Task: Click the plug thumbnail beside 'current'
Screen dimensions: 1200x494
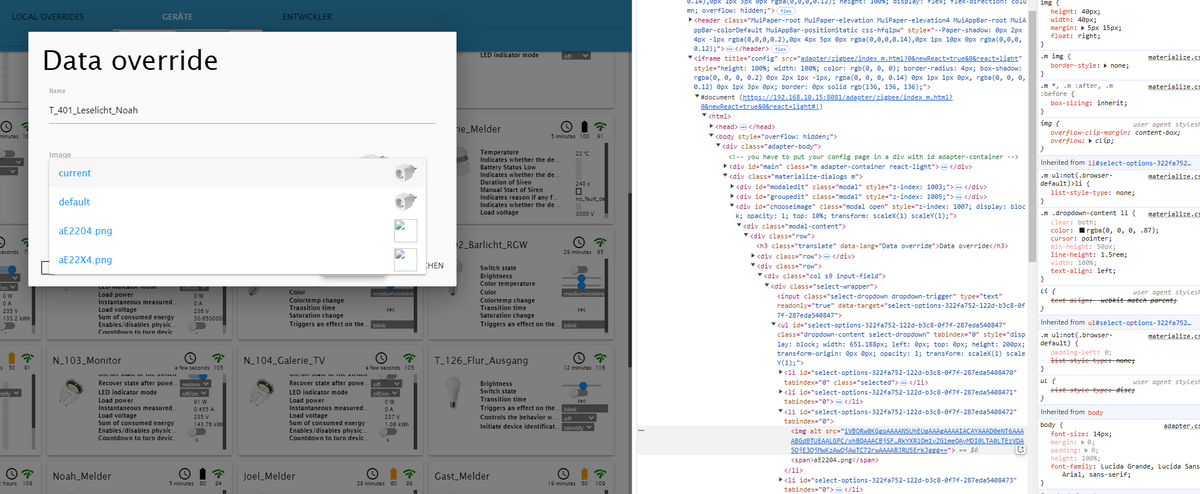Action: (405, 173)
